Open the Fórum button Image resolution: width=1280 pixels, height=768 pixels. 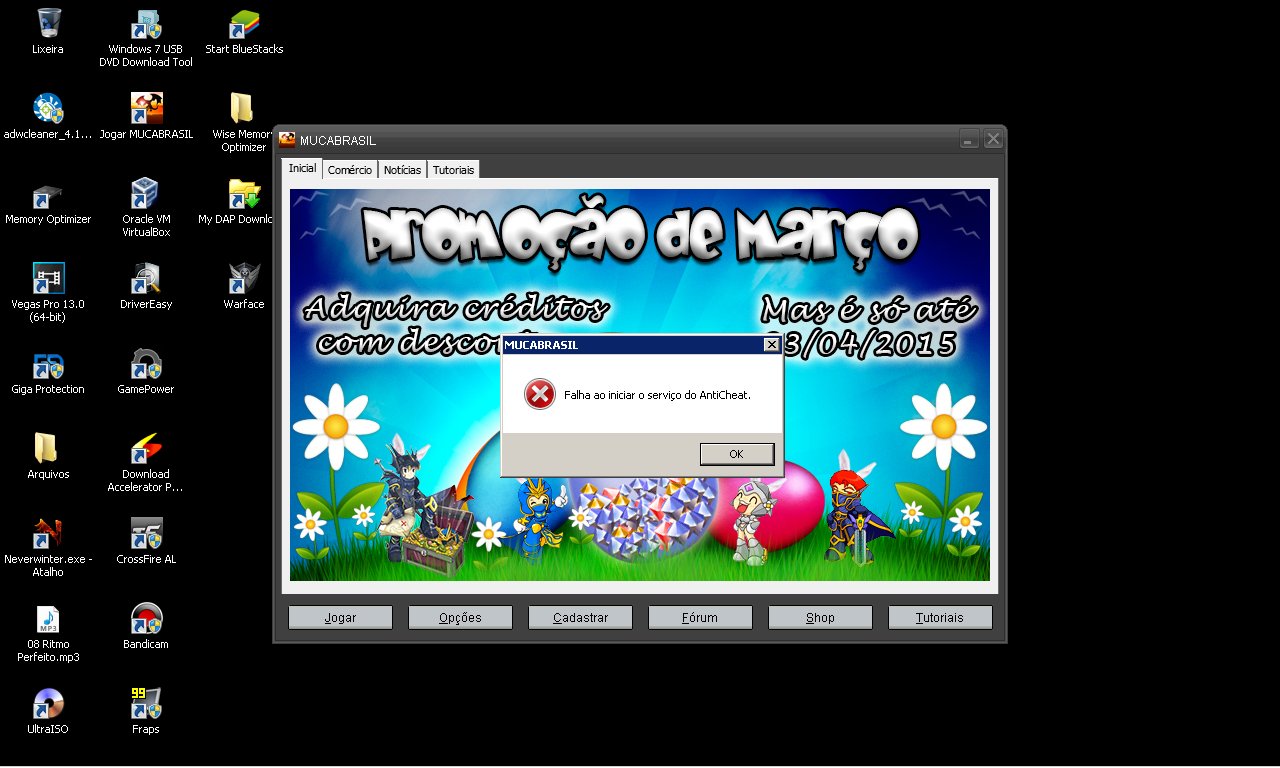[x=700, y=618]
